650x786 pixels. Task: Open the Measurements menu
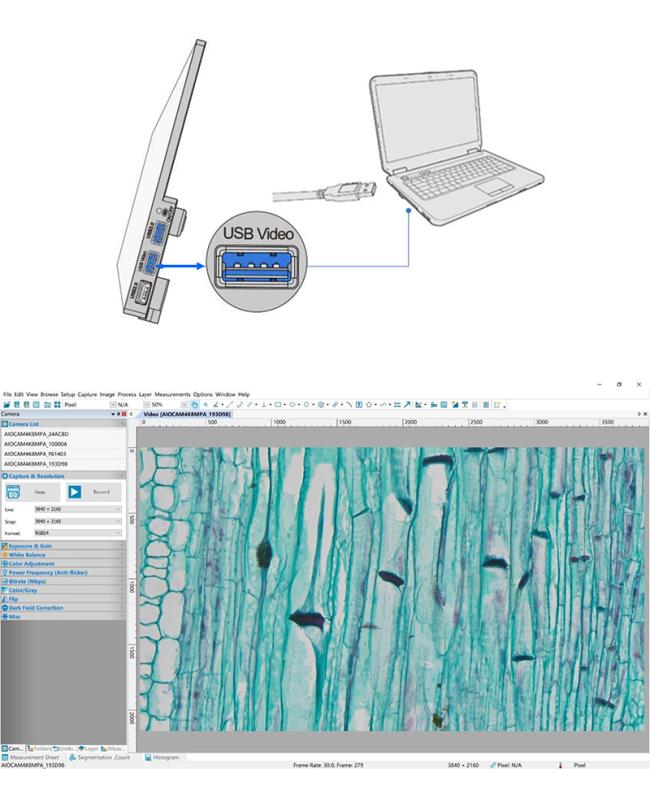172,394
